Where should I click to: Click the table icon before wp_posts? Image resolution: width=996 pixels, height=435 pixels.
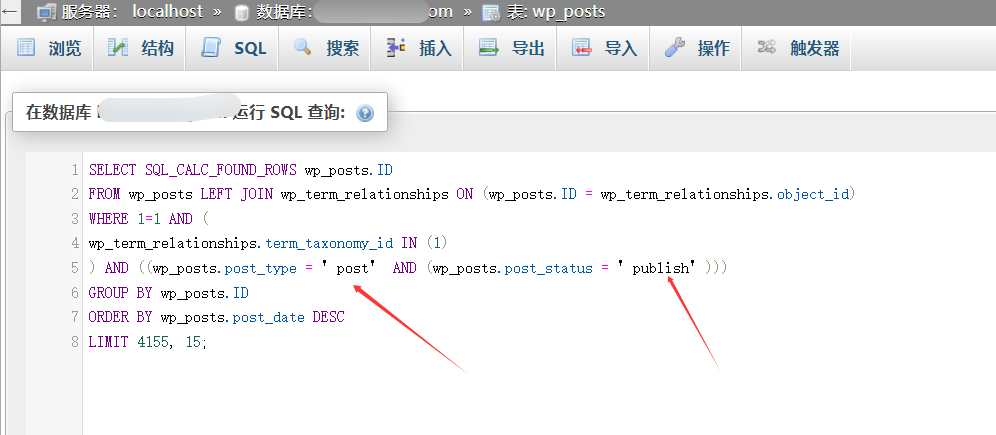pos(490,12)
